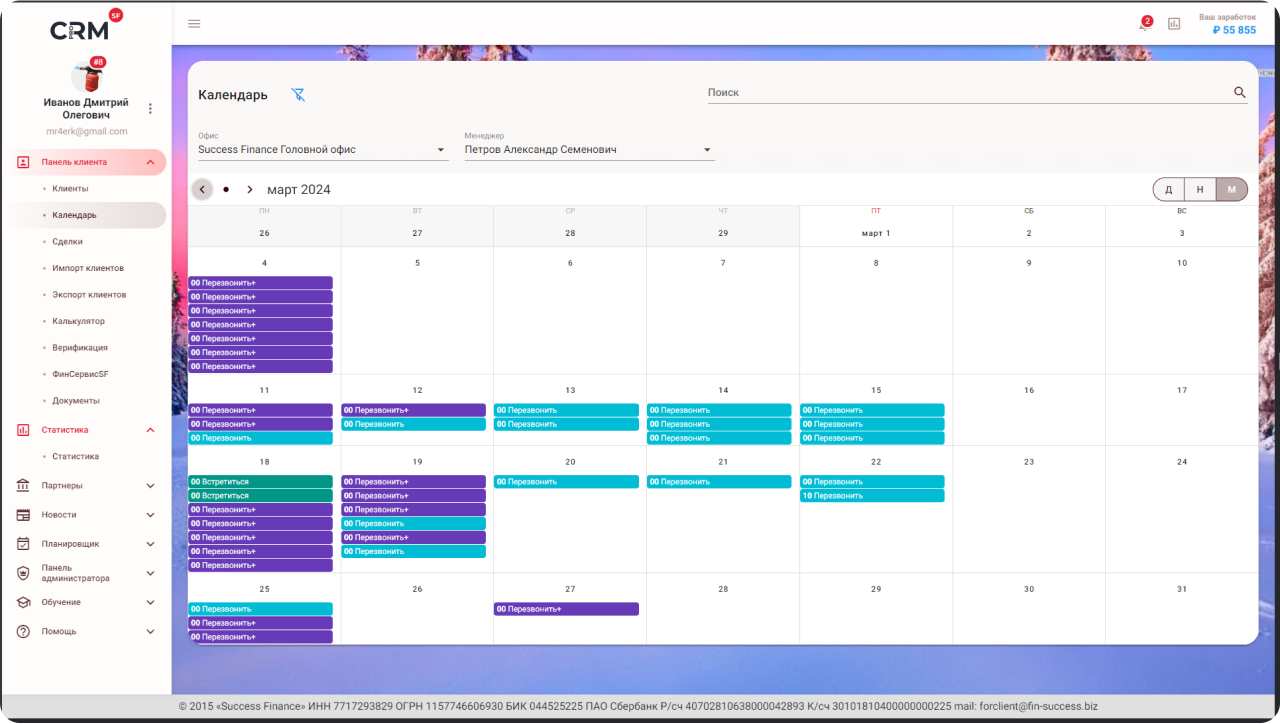The height and width of the screenshot is (724, 1280).
Task: Switch calendar to week view Н
Action: tap(1200, 190)
